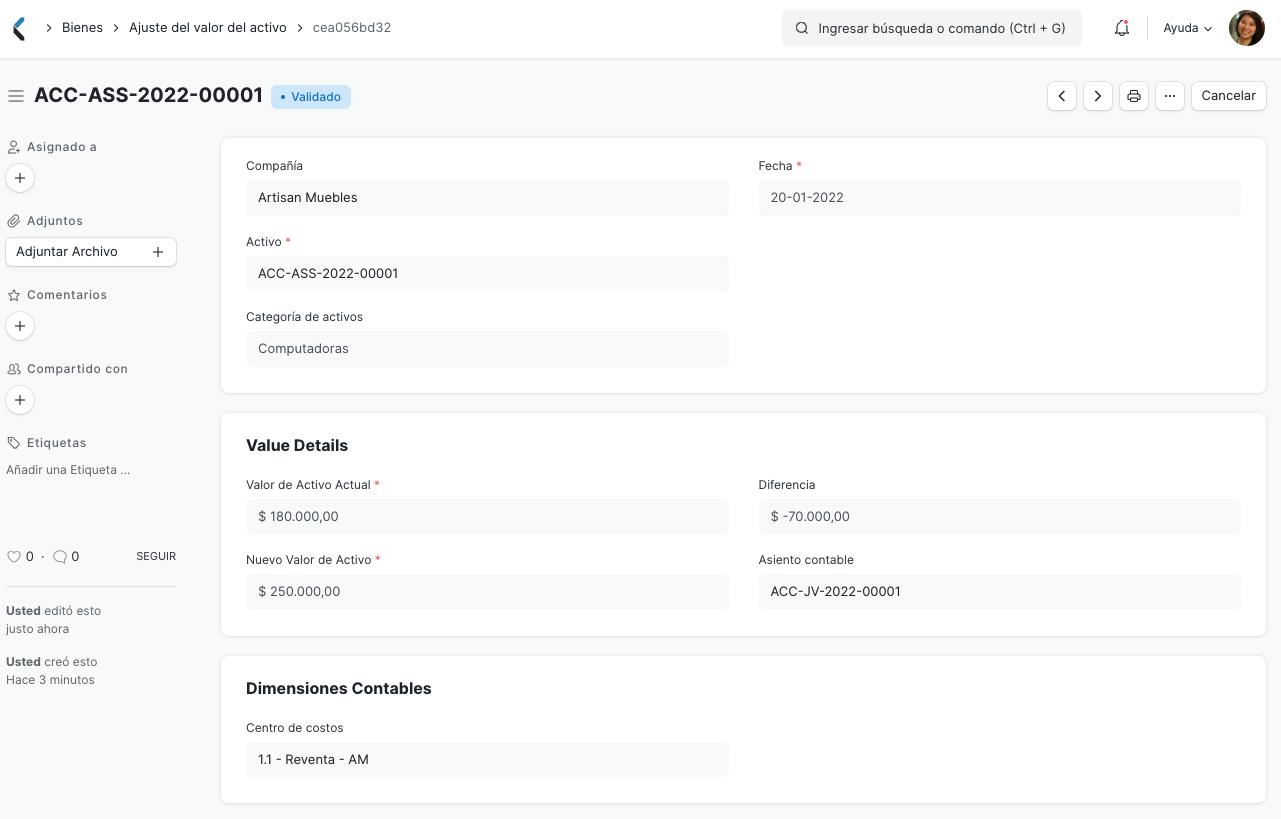
Task: Open Ajuste del valor del activo breadcrumb
Action: [208, 28]
